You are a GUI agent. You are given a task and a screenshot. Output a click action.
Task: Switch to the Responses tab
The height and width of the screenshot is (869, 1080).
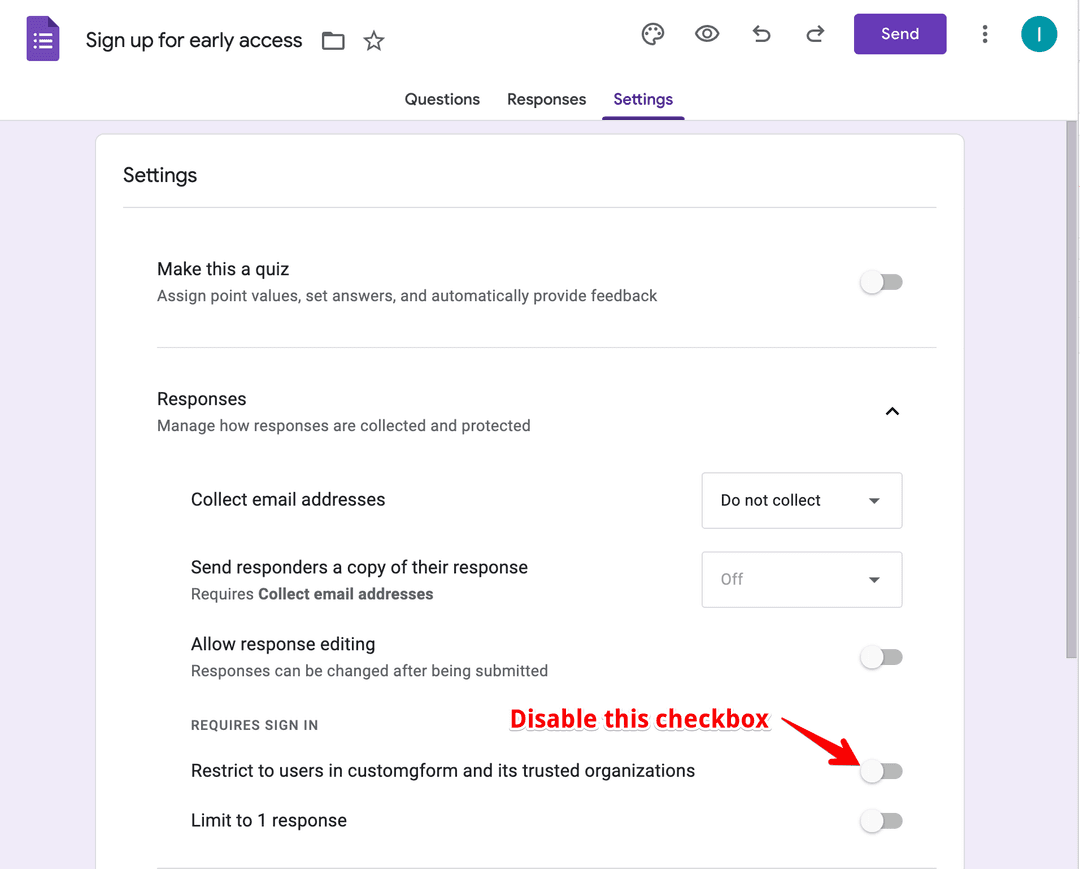(546, 99)
